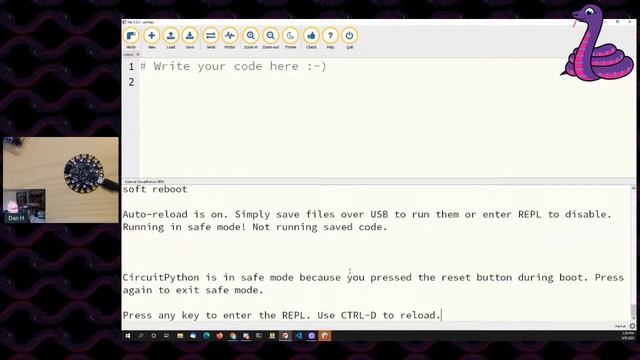The image size is (640, 360).
Task: Create a new file with New button
Action: pos(151,38)
